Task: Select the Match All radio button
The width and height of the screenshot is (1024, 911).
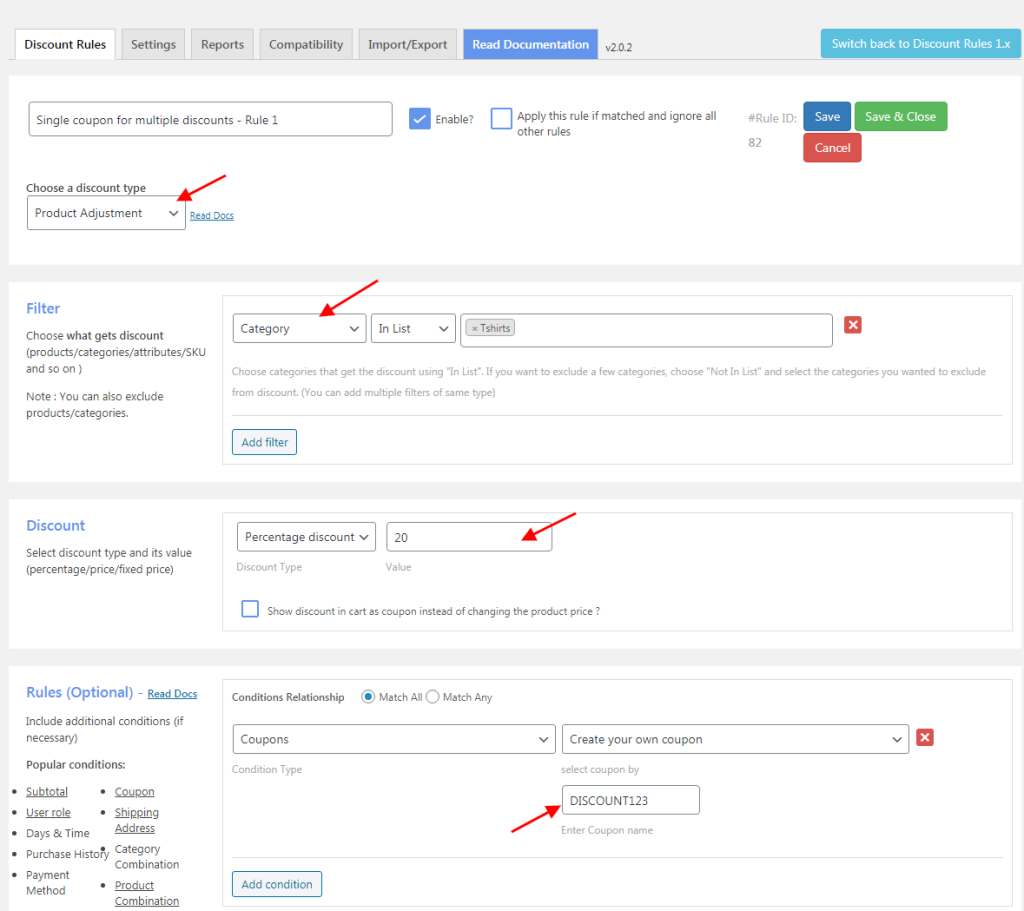Action: tap(368, 697)
